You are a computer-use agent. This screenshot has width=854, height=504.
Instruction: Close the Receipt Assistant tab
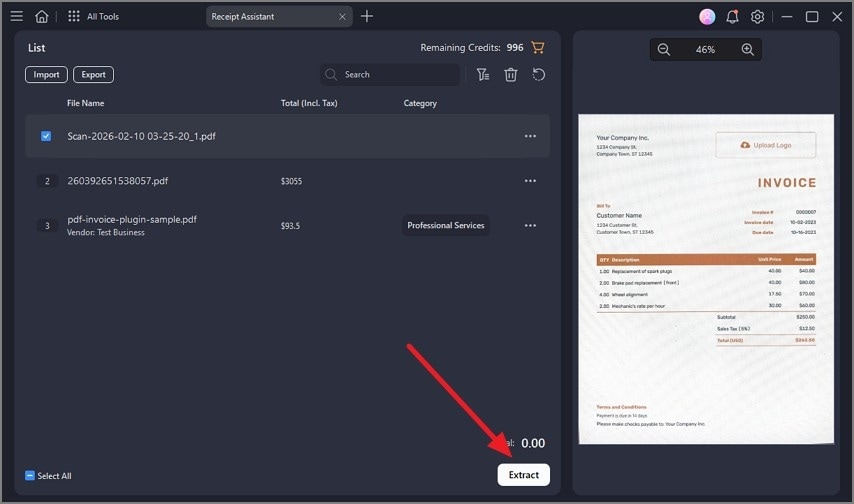[342, 17]
